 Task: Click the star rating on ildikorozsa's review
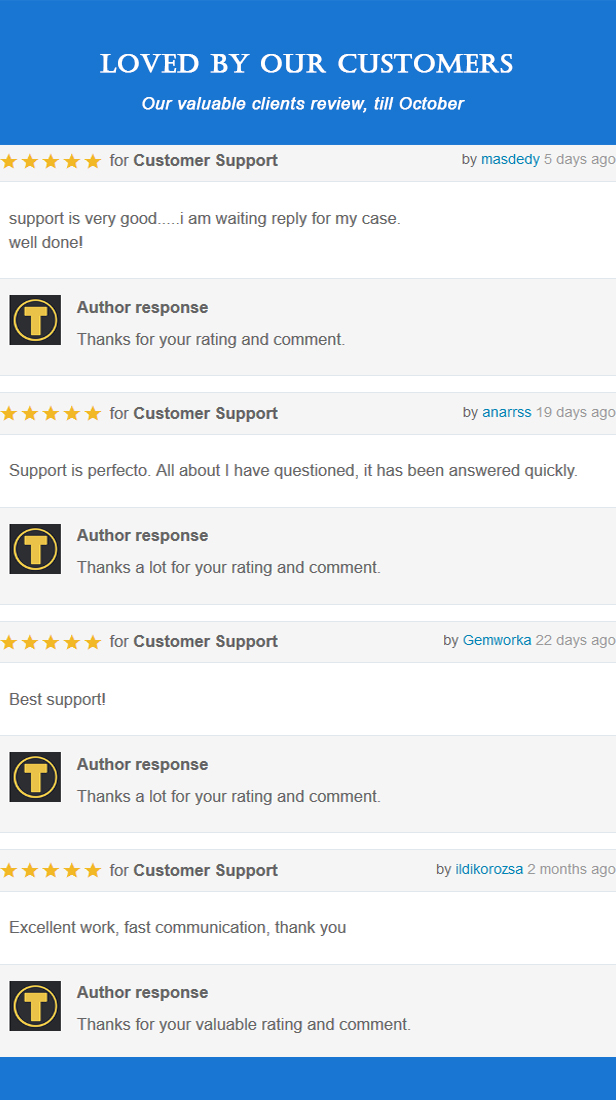[x=51, y=871]
